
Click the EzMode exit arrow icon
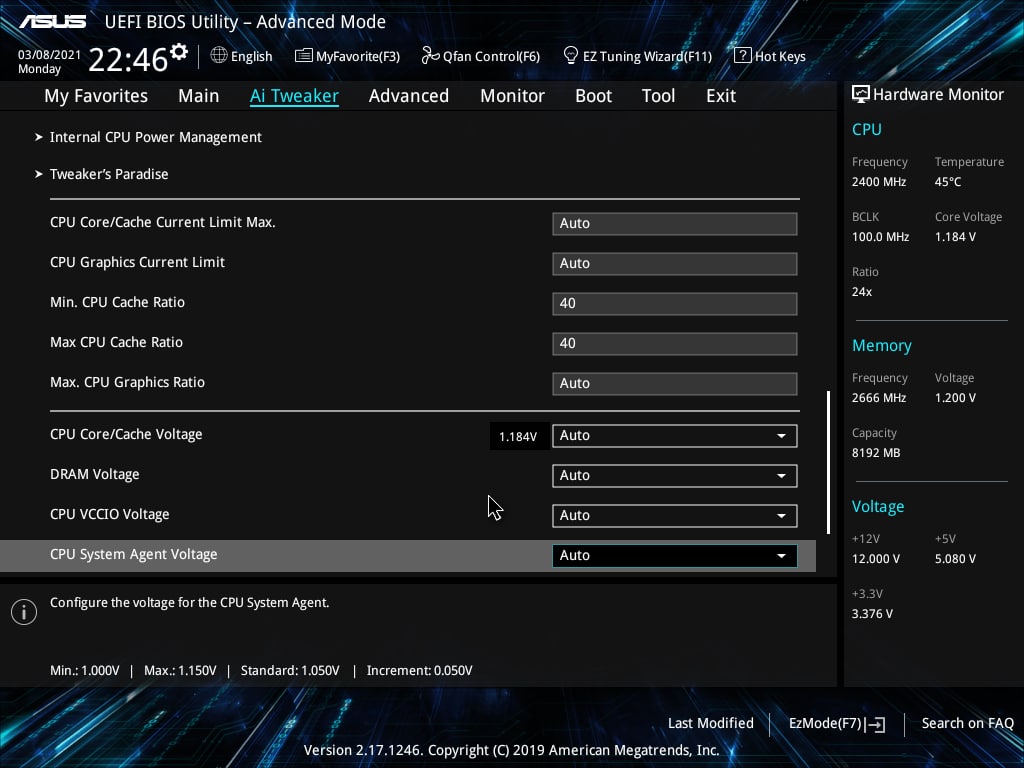876,724
